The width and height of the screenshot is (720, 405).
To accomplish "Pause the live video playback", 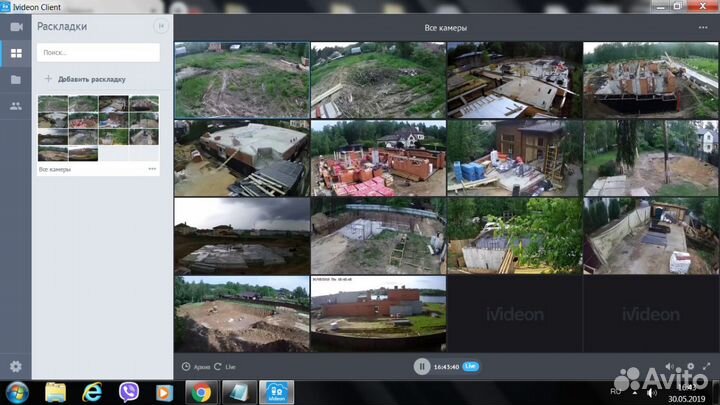I will (x=422, y=367).
